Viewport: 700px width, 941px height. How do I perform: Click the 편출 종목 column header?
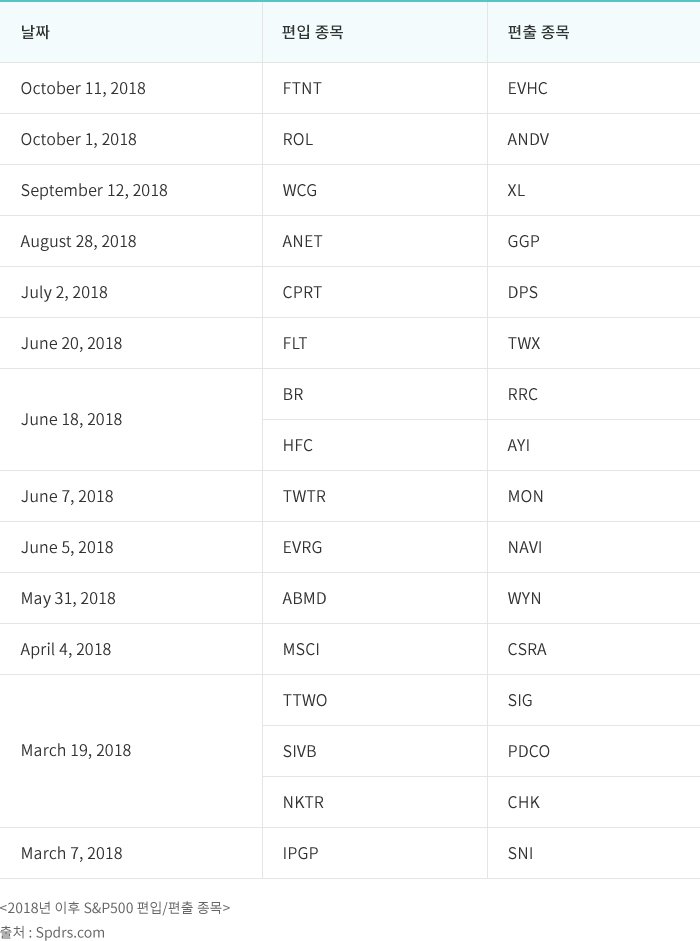tap(538, 32)
